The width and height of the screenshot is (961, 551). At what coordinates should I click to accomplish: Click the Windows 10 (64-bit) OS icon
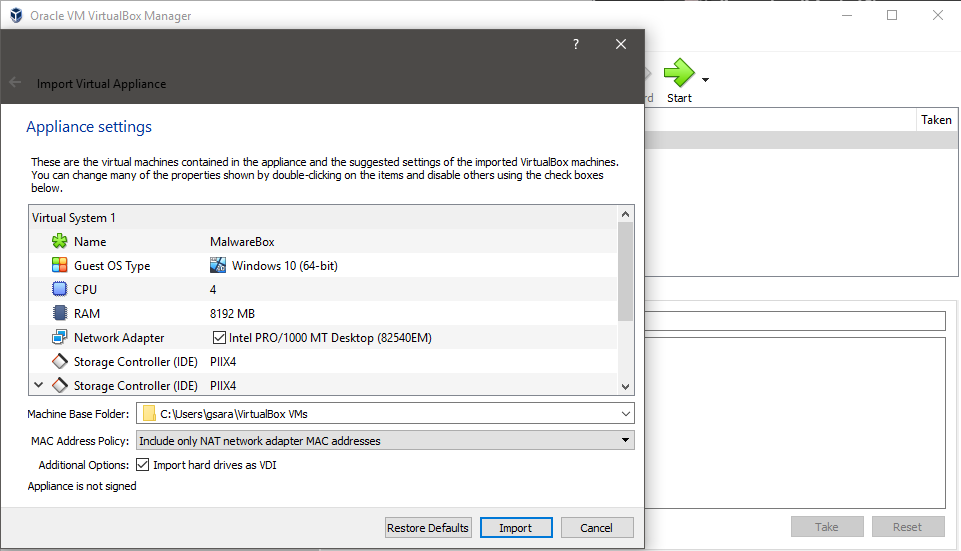point(218,265)
